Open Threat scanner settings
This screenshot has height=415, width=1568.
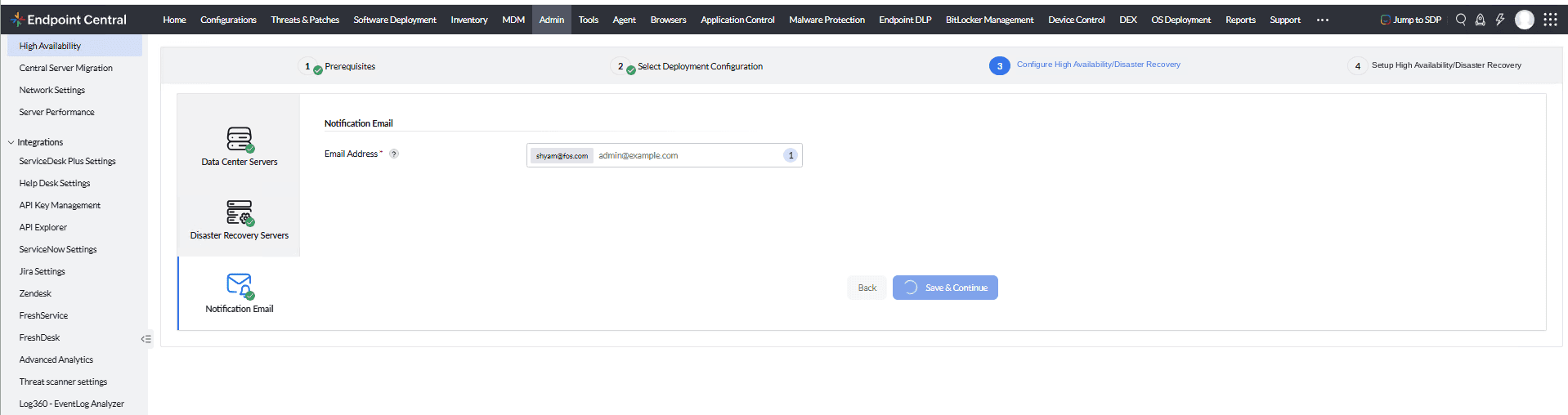point(63,382)
